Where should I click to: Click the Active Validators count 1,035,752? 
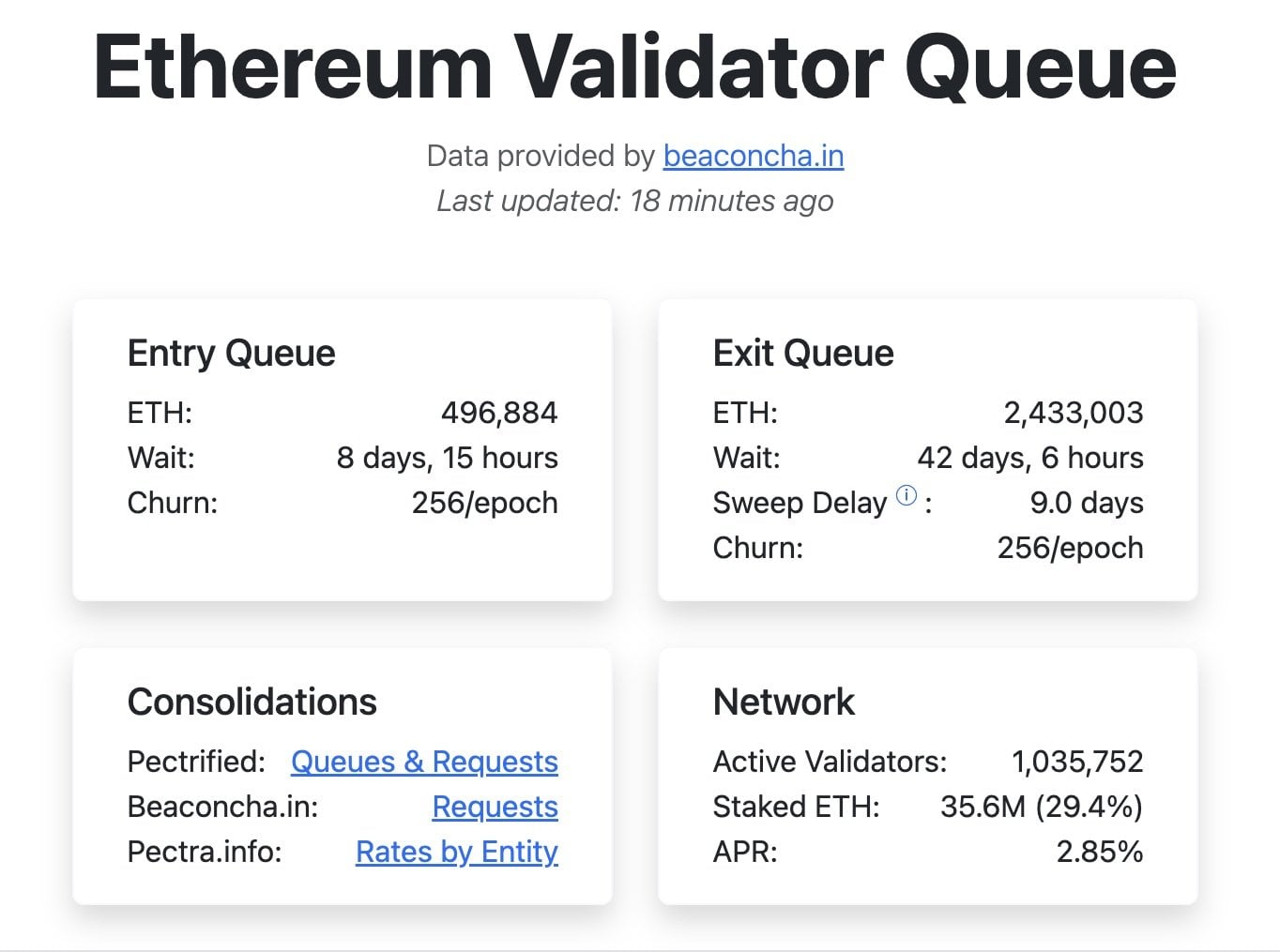click(x=1077, y=763)
